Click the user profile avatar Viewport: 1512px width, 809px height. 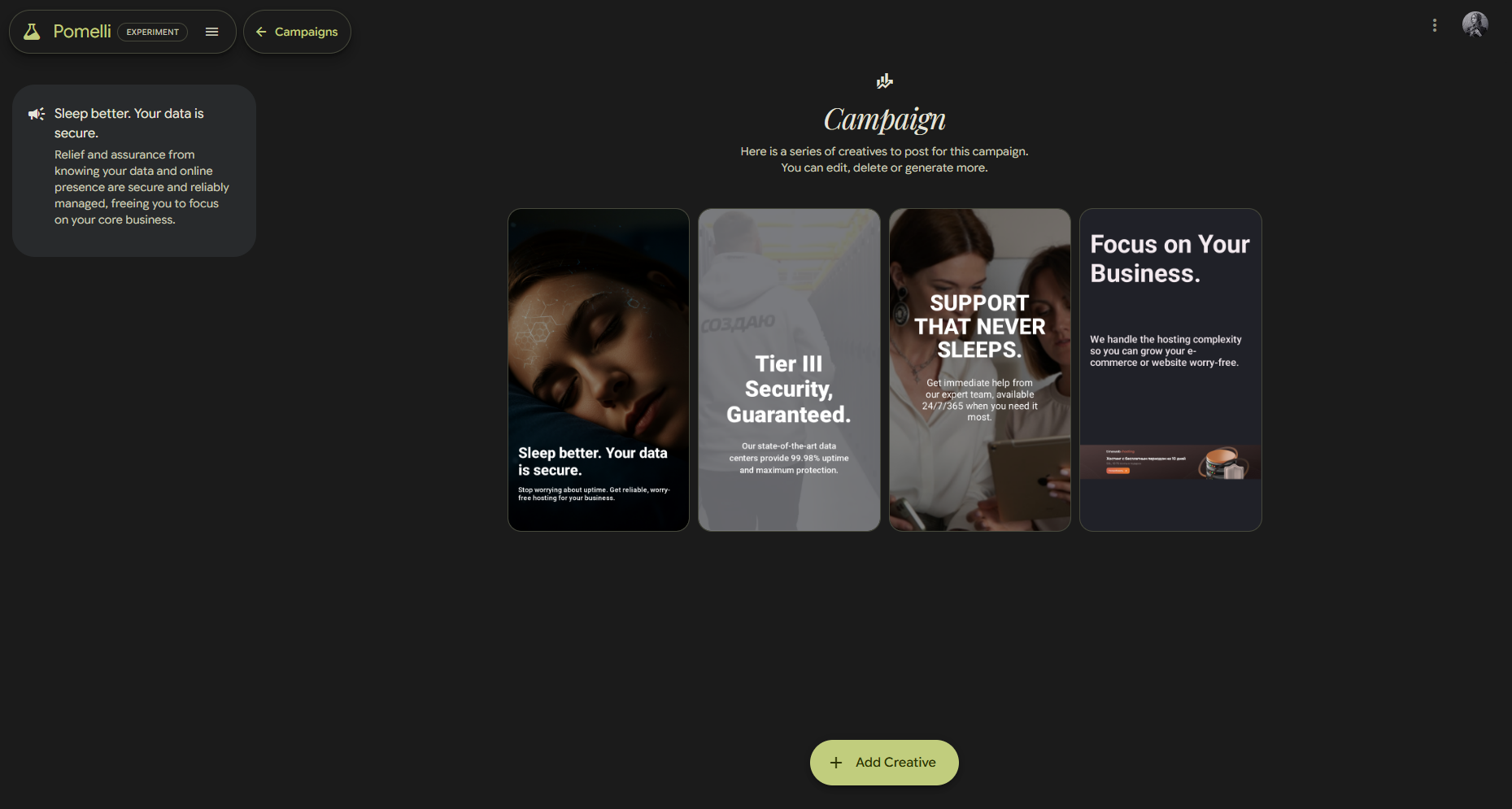[x=1475, y=24]
